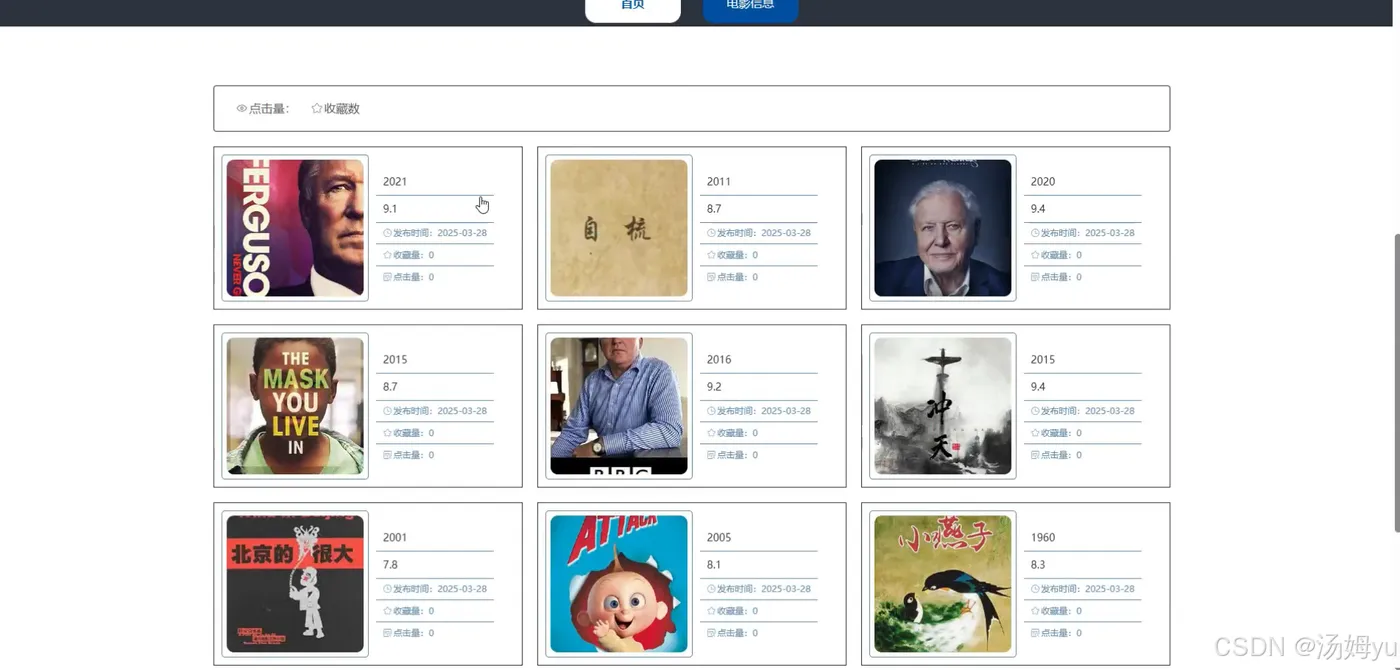Click the favorites star icon on the 1960 card
1400x670 pixels.
pos(1035,611)
